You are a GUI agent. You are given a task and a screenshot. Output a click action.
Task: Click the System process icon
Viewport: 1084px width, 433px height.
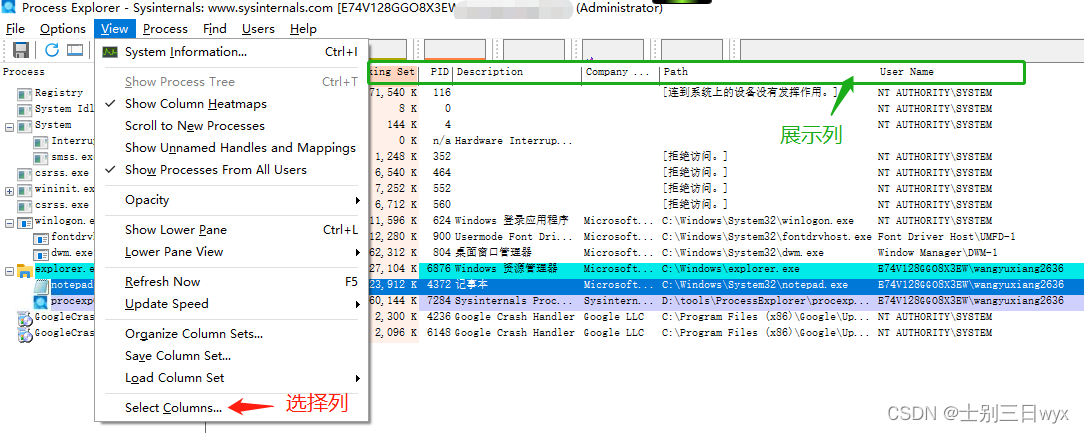tap(25, 126)
